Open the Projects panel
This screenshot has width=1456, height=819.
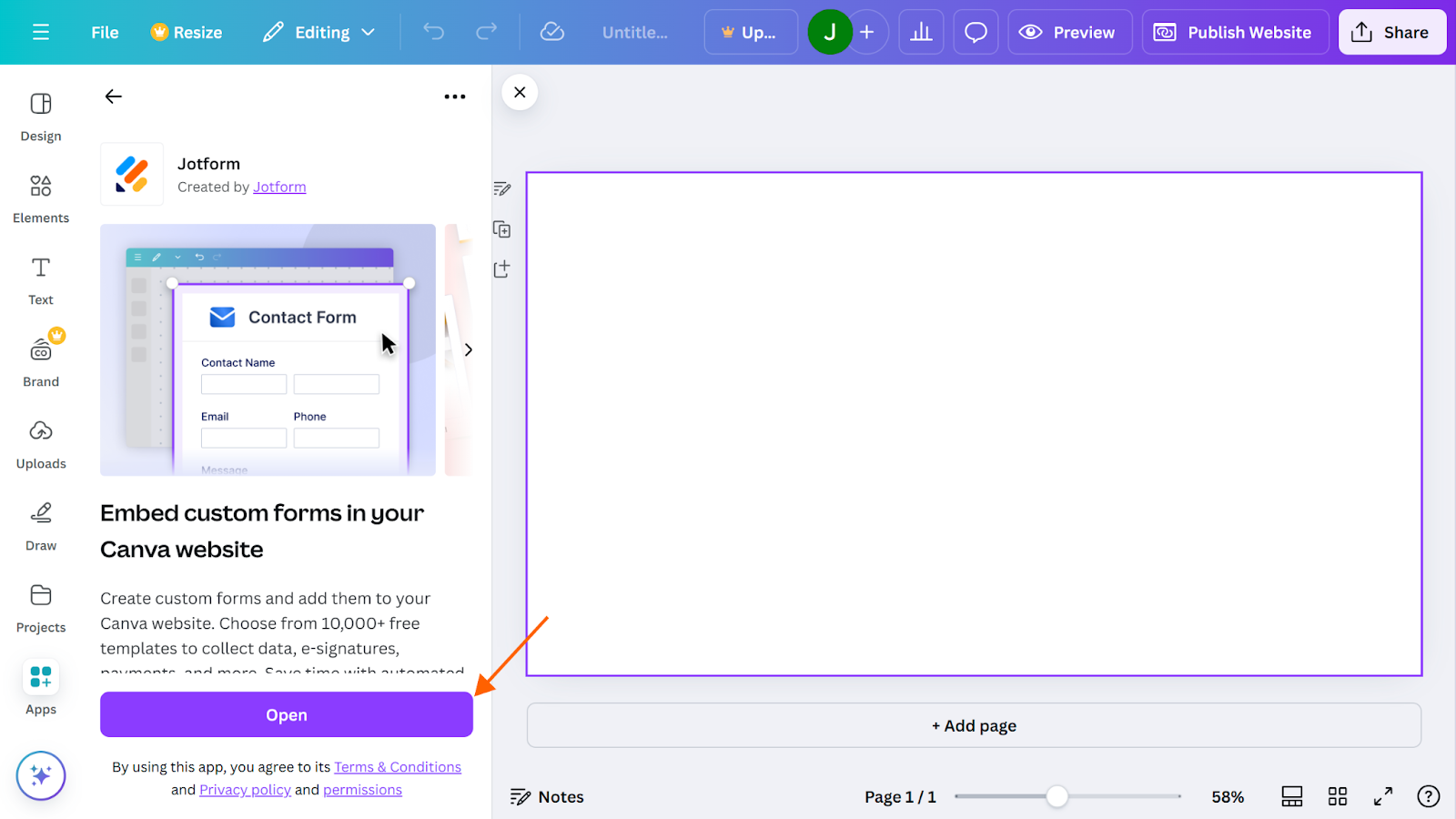click(40, 607)
